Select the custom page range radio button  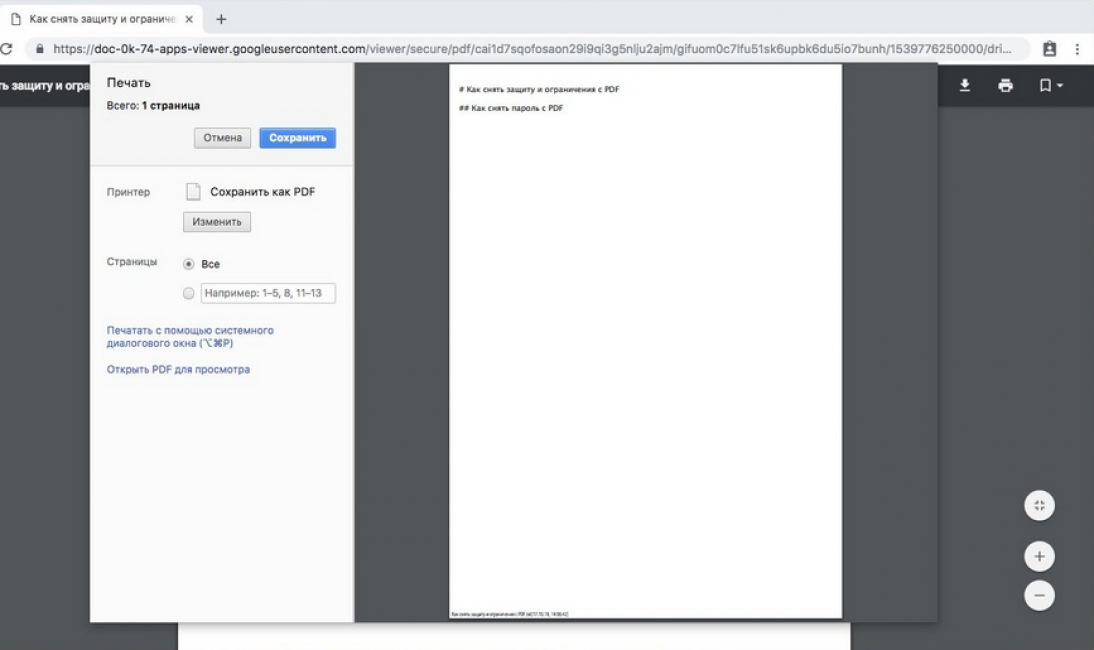point(188,294)
